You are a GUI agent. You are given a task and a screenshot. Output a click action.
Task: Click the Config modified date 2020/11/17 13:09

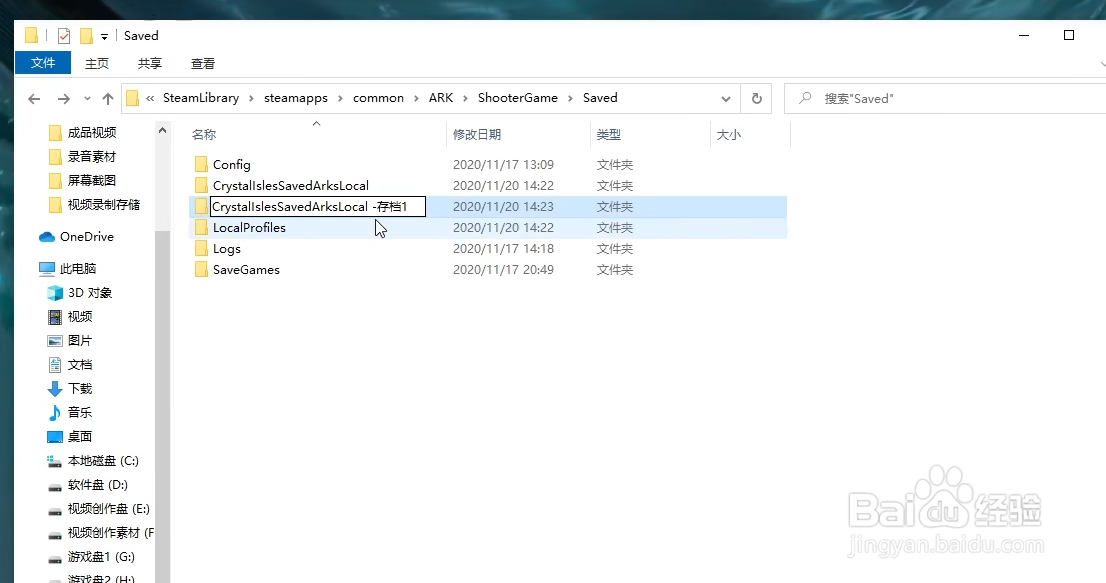pos(503,164)
